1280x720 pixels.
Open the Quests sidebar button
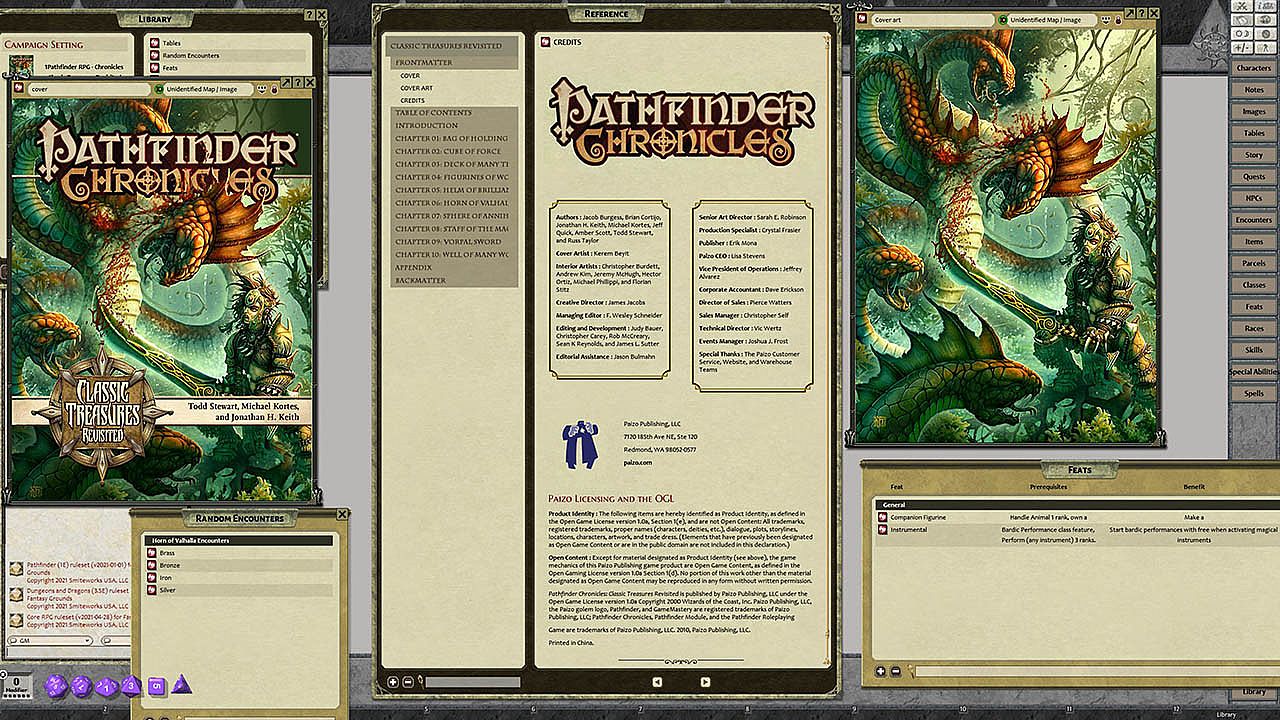[1254, 176]
